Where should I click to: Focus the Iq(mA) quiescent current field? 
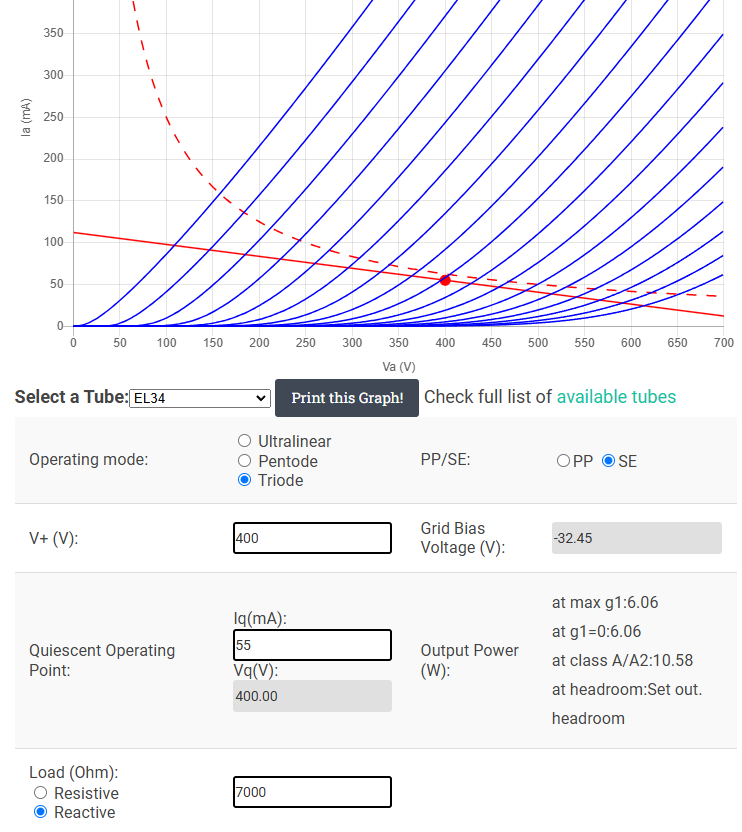pyautogui.click(x=312, y=645)
